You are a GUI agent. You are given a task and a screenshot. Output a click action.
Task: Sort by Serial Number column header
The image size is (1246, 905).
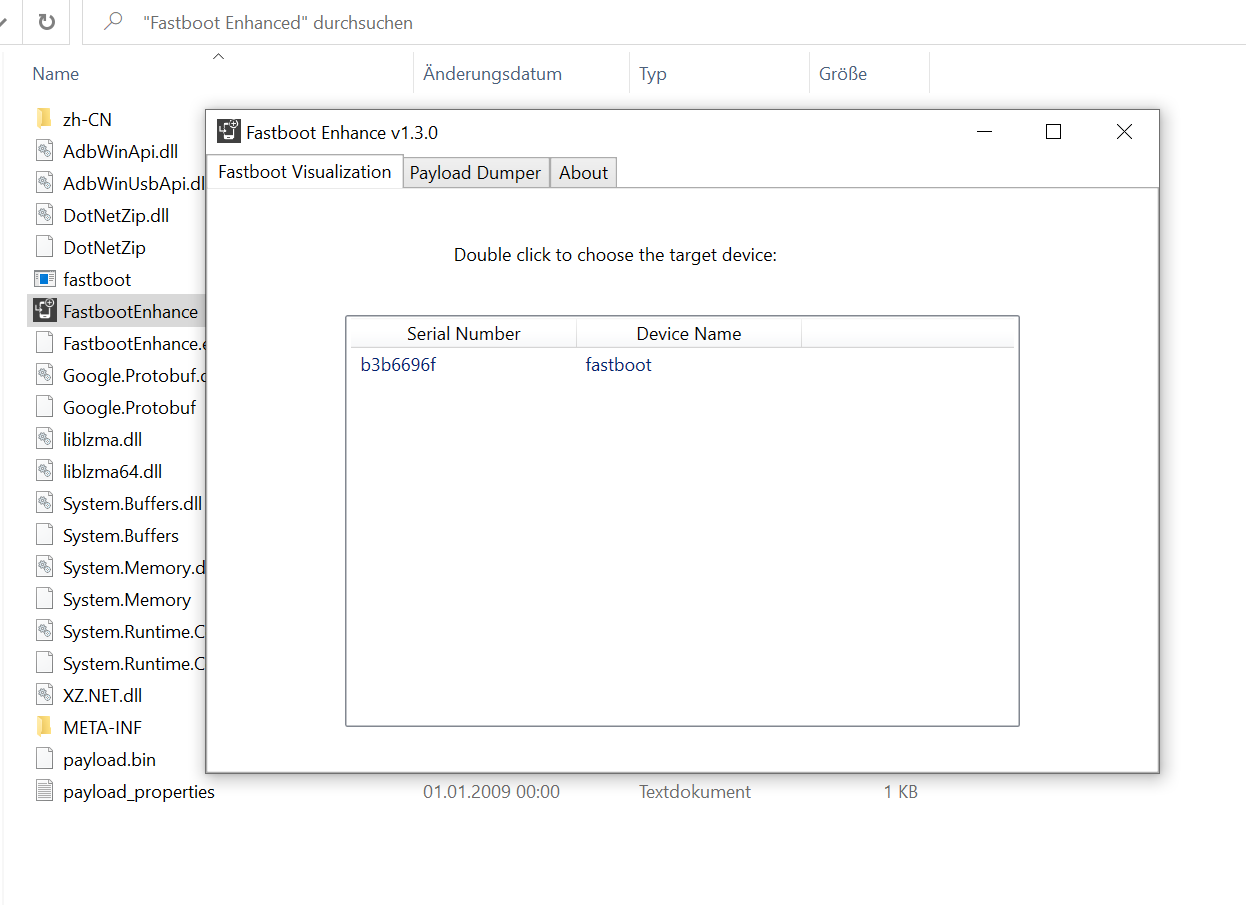[463, 334]
